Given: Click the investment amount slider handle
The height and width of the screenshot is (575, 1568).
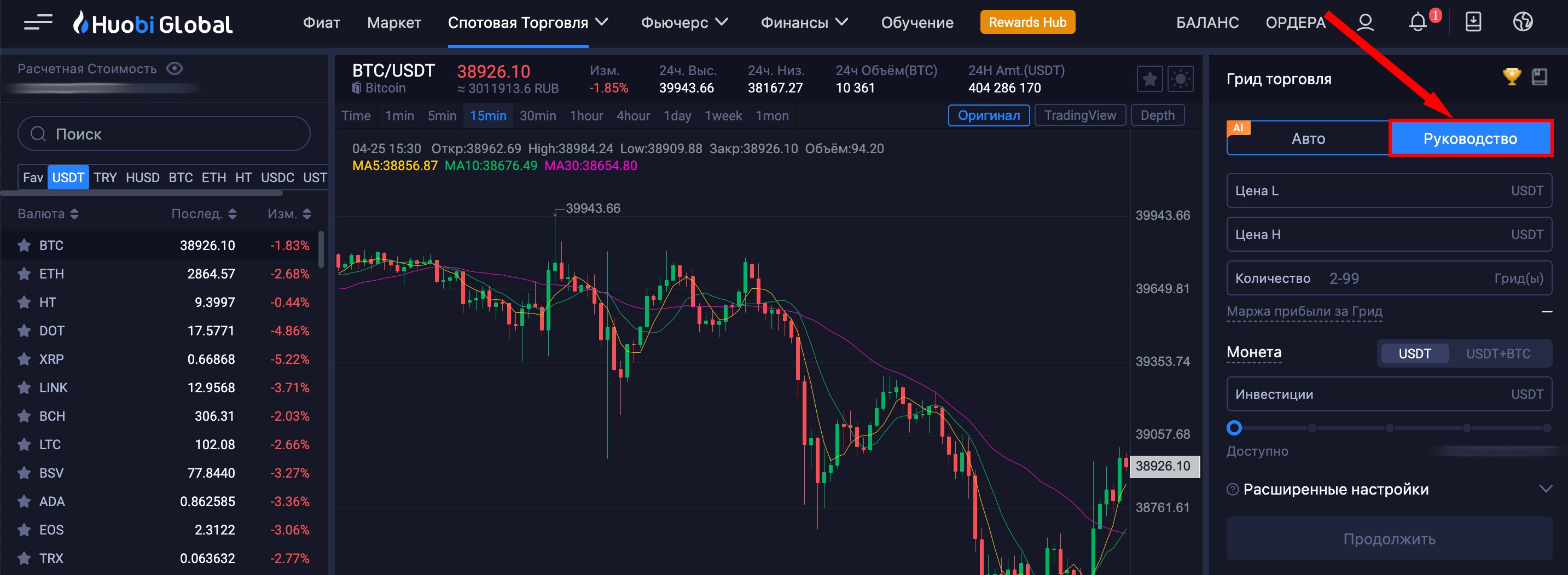Looking at the screenshot, I should (1234, 428).
